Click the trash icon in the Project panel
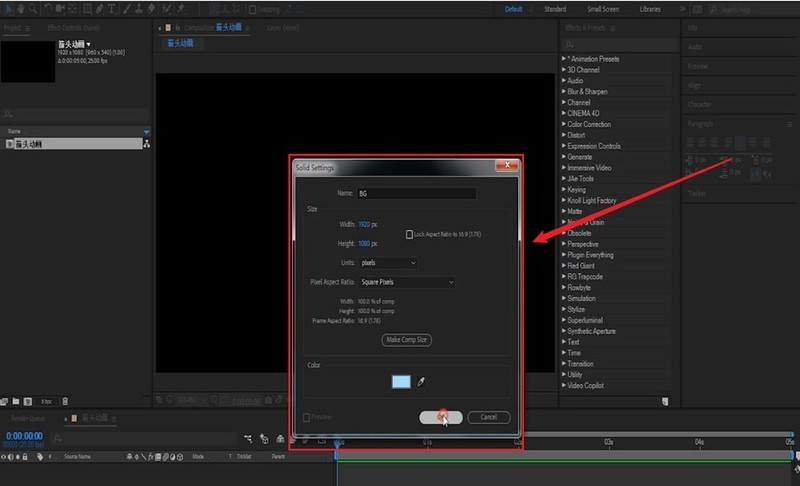 click(x=66, y=400)
